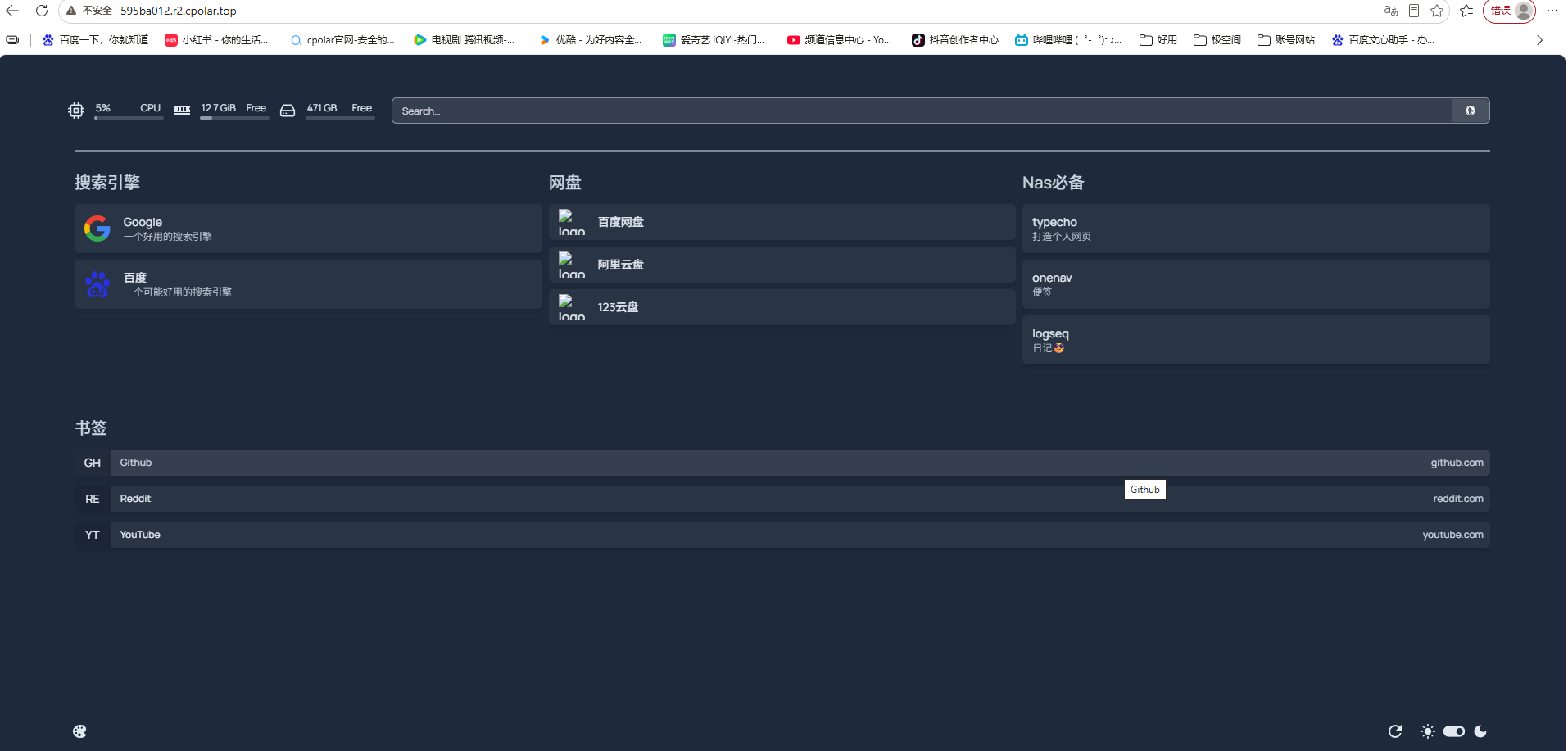Open the Reddit bookmark row

pos(782,499)
